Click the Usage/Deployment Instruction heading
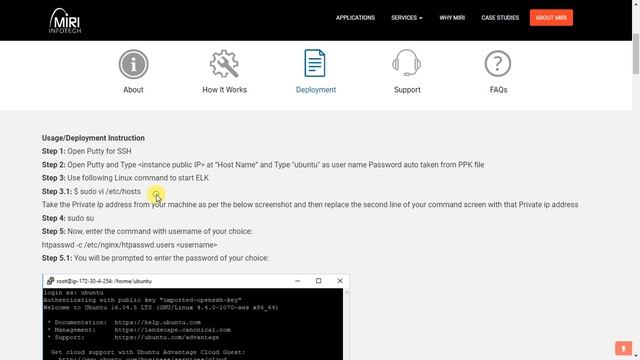Screen dimensions: 640x360 (93, 138)
